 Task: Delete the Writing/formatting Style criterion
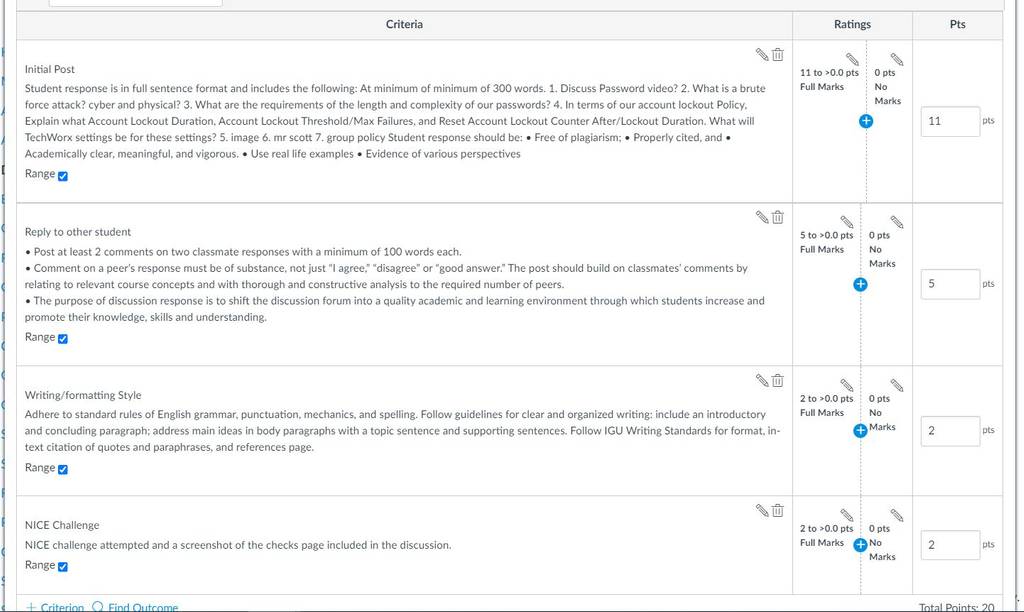click(777, 380)
